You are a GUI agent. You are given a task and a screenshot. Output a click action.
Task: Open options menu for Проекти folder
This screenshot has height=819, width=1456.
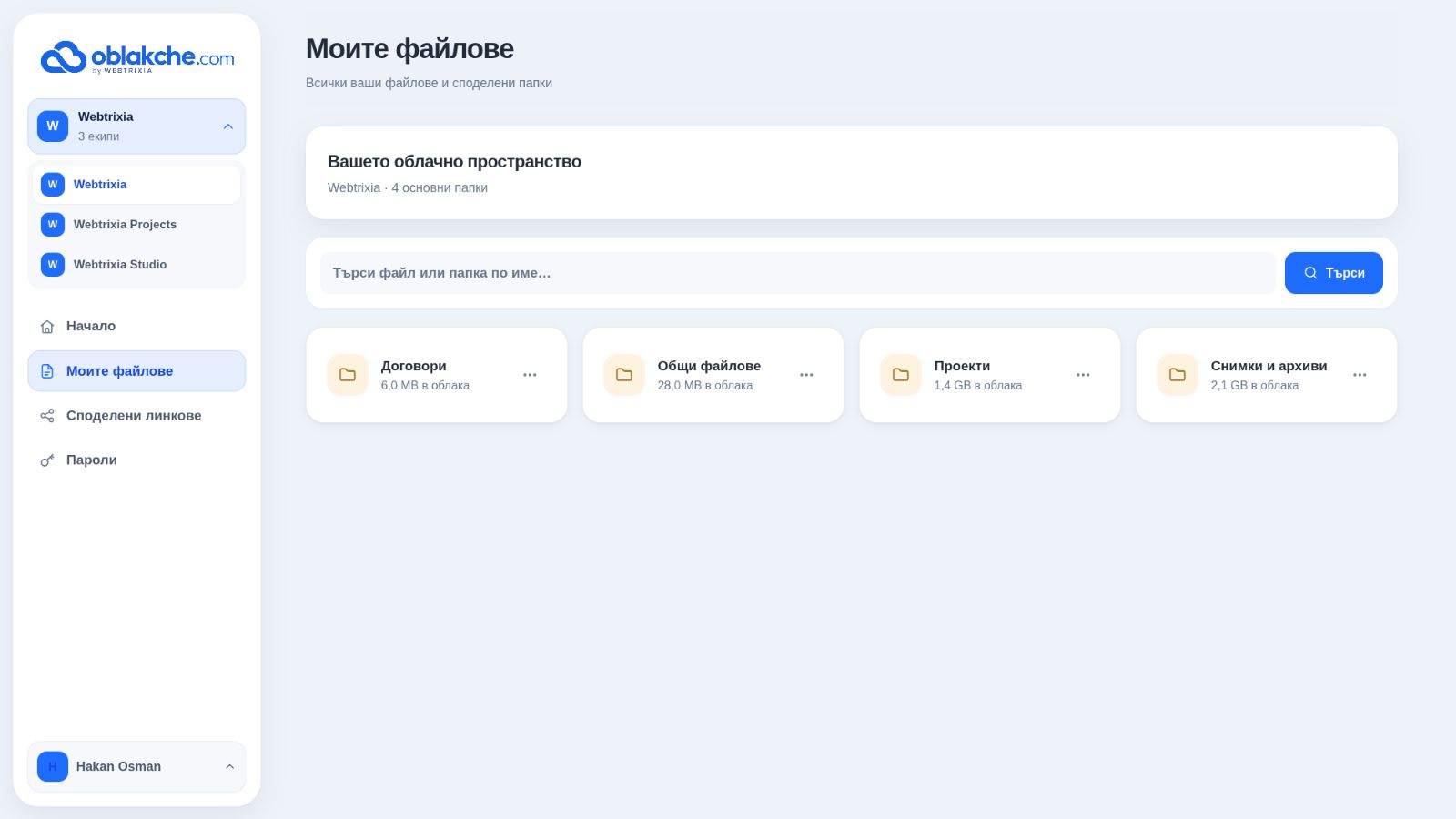click(1083, 375)
